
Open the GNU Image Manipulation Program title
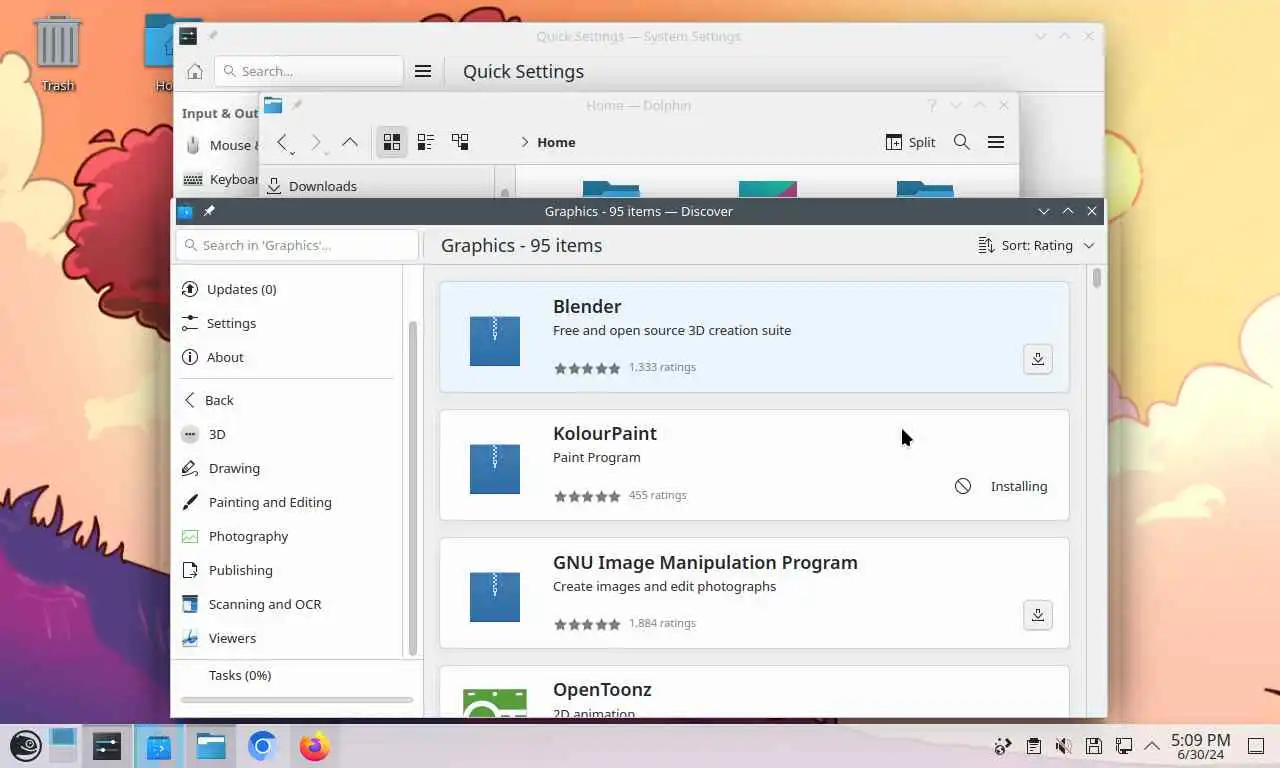[x=705, y=562]
